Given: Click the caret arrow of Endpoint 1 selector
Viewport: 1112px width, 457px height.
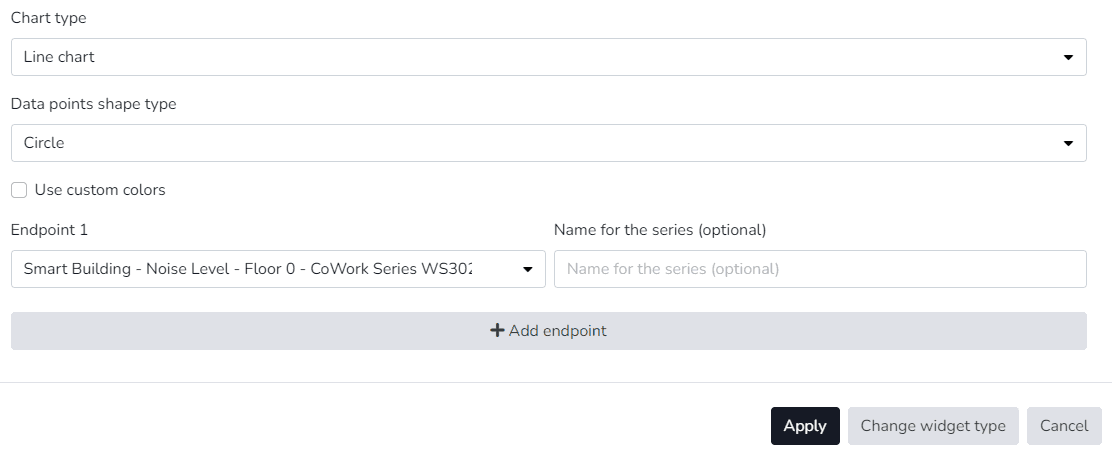Looking at the screenshot, I should (x=528, y=269).
